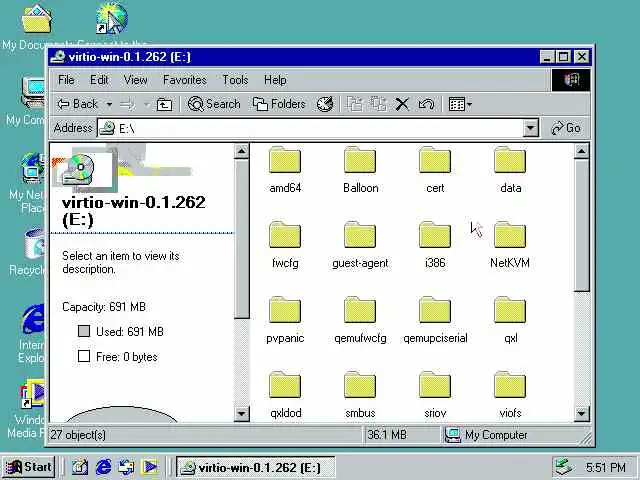
Task: Click the 'Free: 0 bytes' text
Action: [127, 357]
